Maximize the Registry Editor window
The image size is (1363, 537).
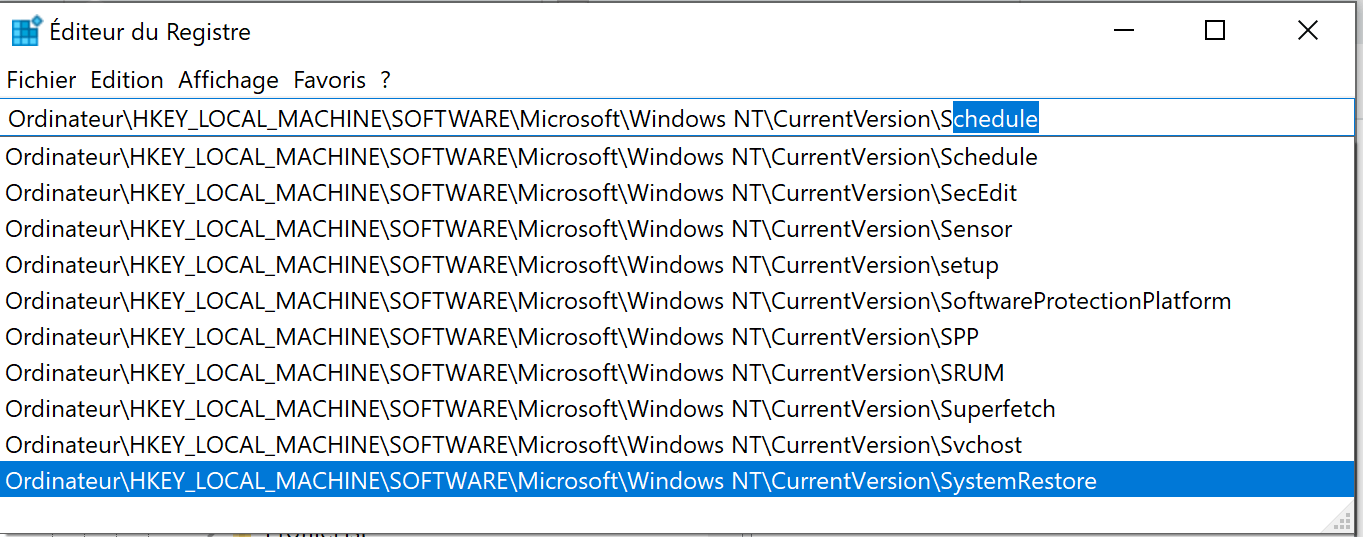(1215, 31)
